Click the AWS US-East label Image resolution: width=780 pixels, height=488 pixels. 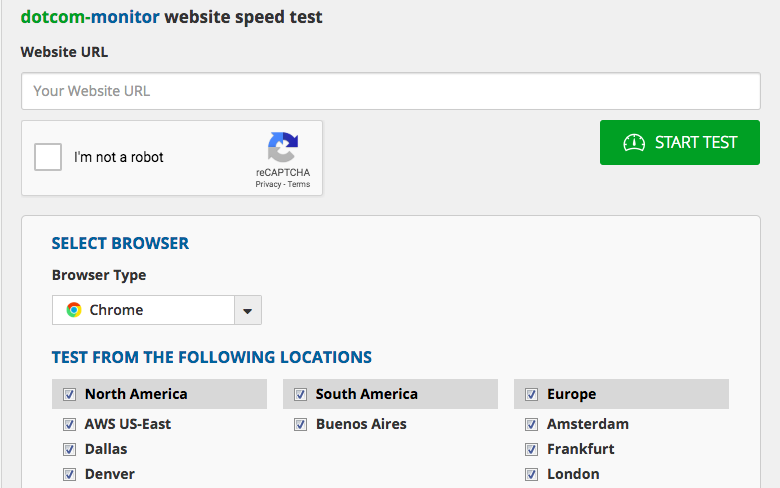tap(128, 424)
